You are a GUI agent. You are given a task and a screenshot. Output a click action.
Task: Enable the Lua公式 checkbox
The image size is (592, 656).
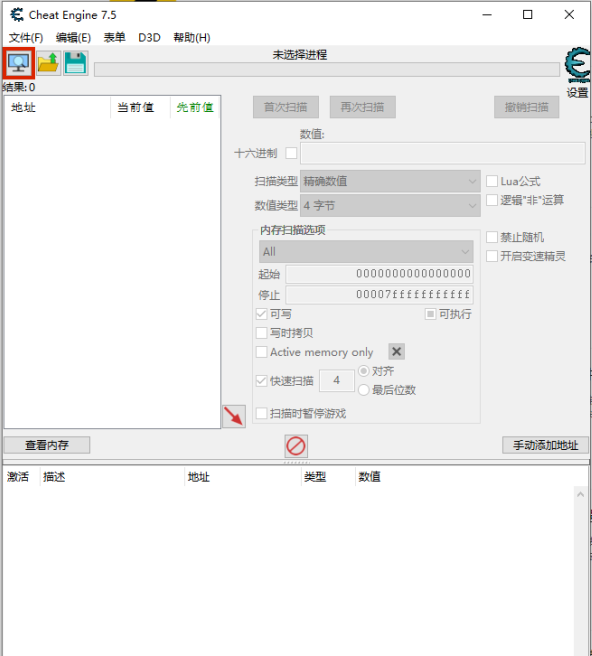pyautogui.click(x=492, y=181)
